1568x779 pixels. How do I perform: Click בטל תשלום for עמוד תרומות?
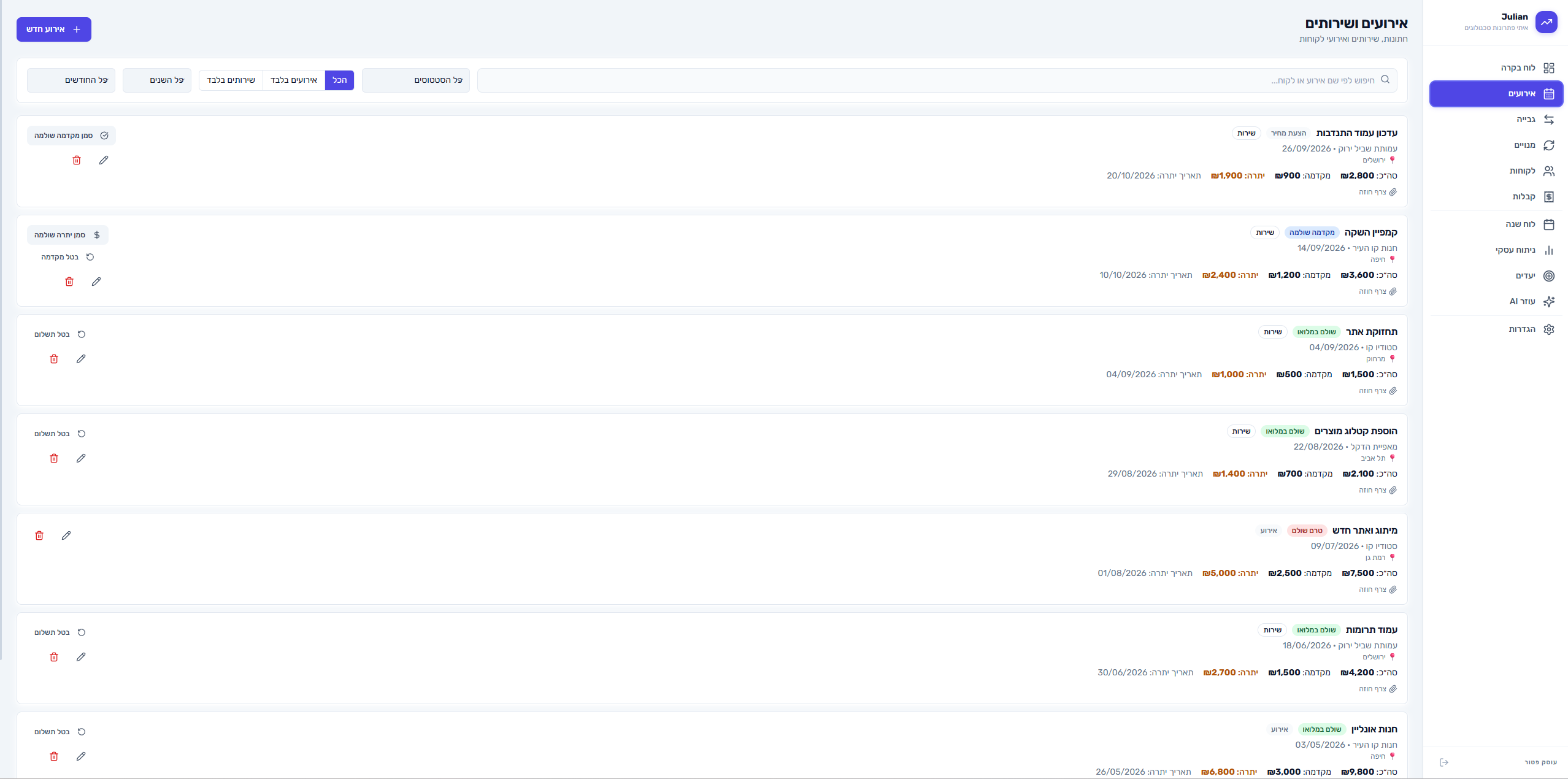pyautogui.click(x=60, y=632)
